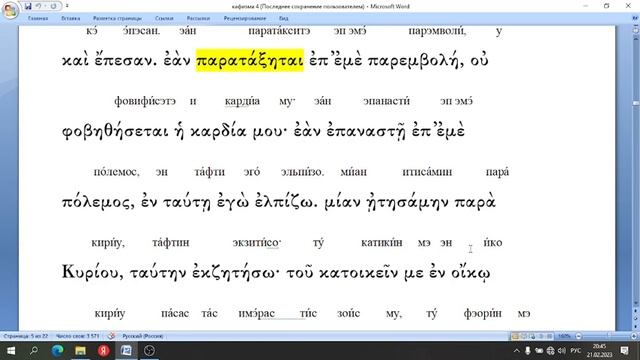This screenshot has width=640, height=360.
Task: Go to previous page button
Action: coord(636,311)
